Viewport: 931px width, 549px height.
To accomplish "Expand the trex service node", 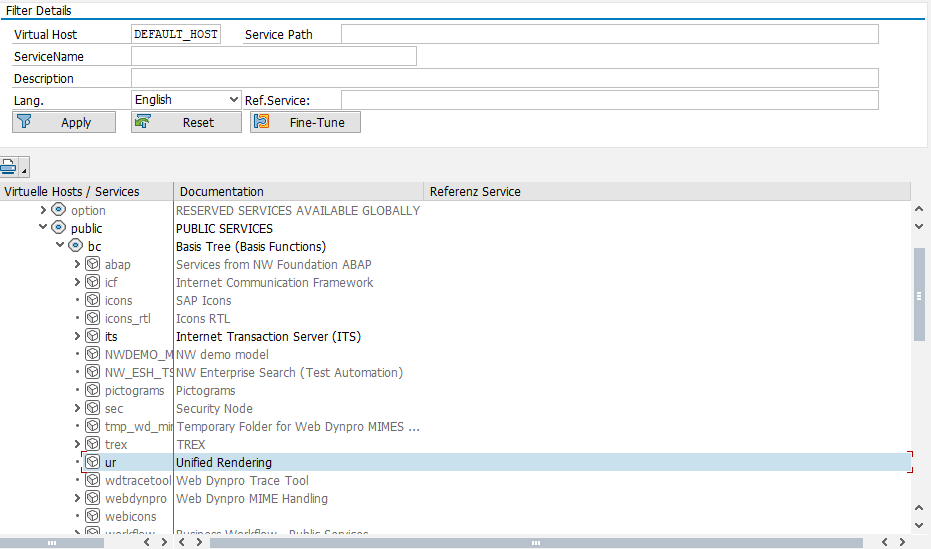I will pos(77,444).
